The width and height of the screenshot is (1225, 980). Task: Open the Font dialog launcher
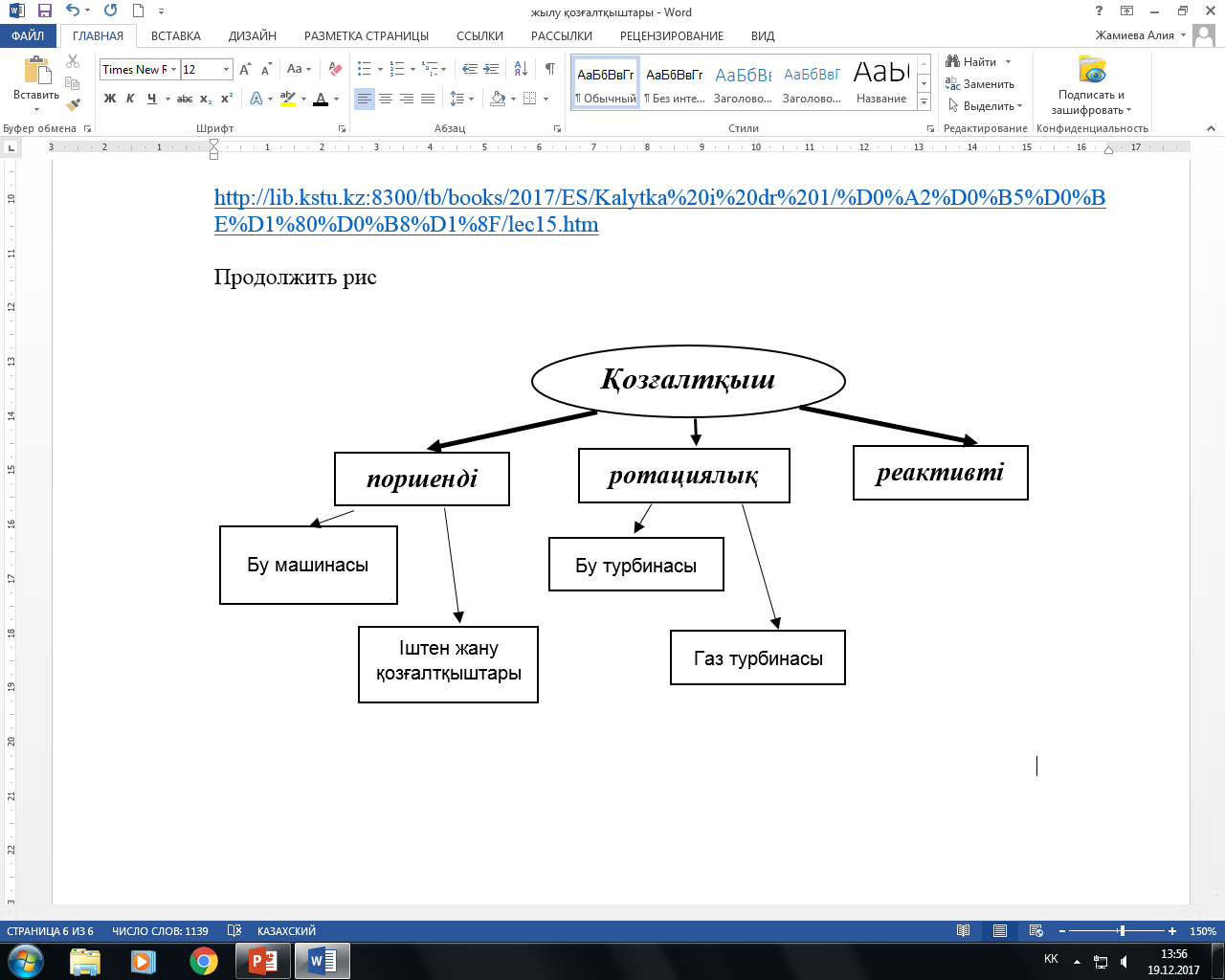click(343, 128)
